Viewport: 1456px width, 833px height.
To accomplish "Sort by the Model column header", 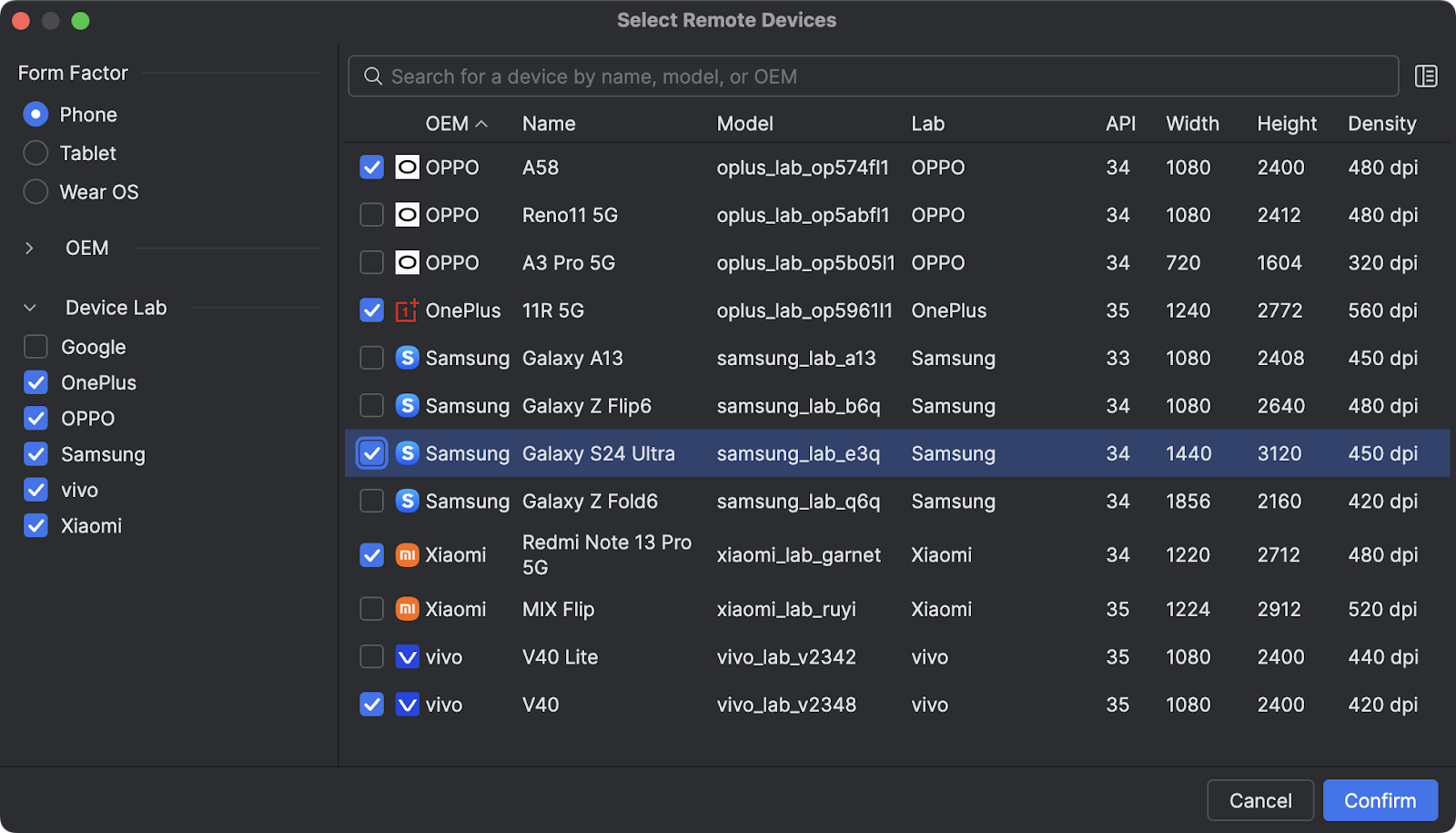I will click(x=744, y=124).
